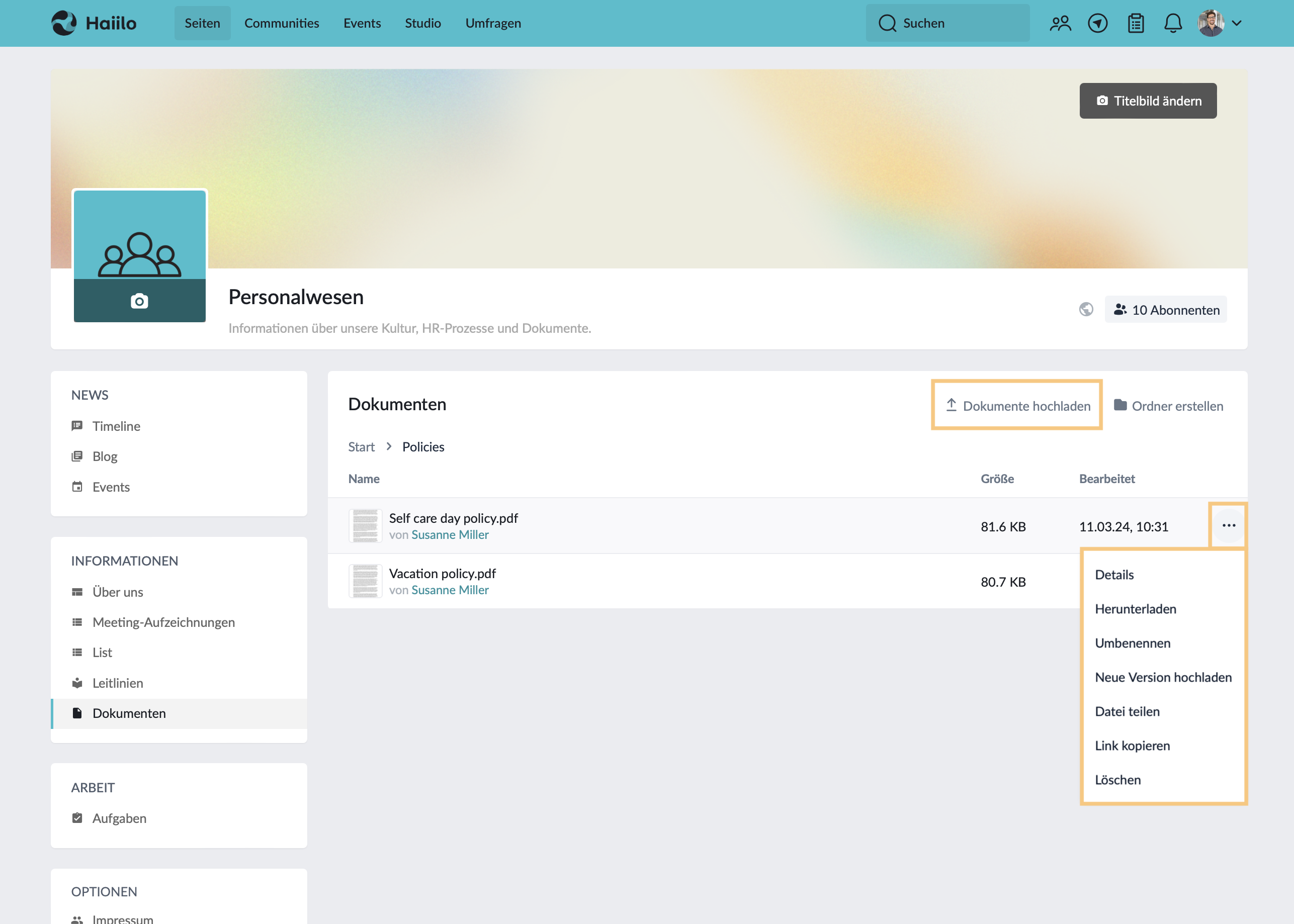Focus the Suchen search field
1294x924 pixels.
947,23
